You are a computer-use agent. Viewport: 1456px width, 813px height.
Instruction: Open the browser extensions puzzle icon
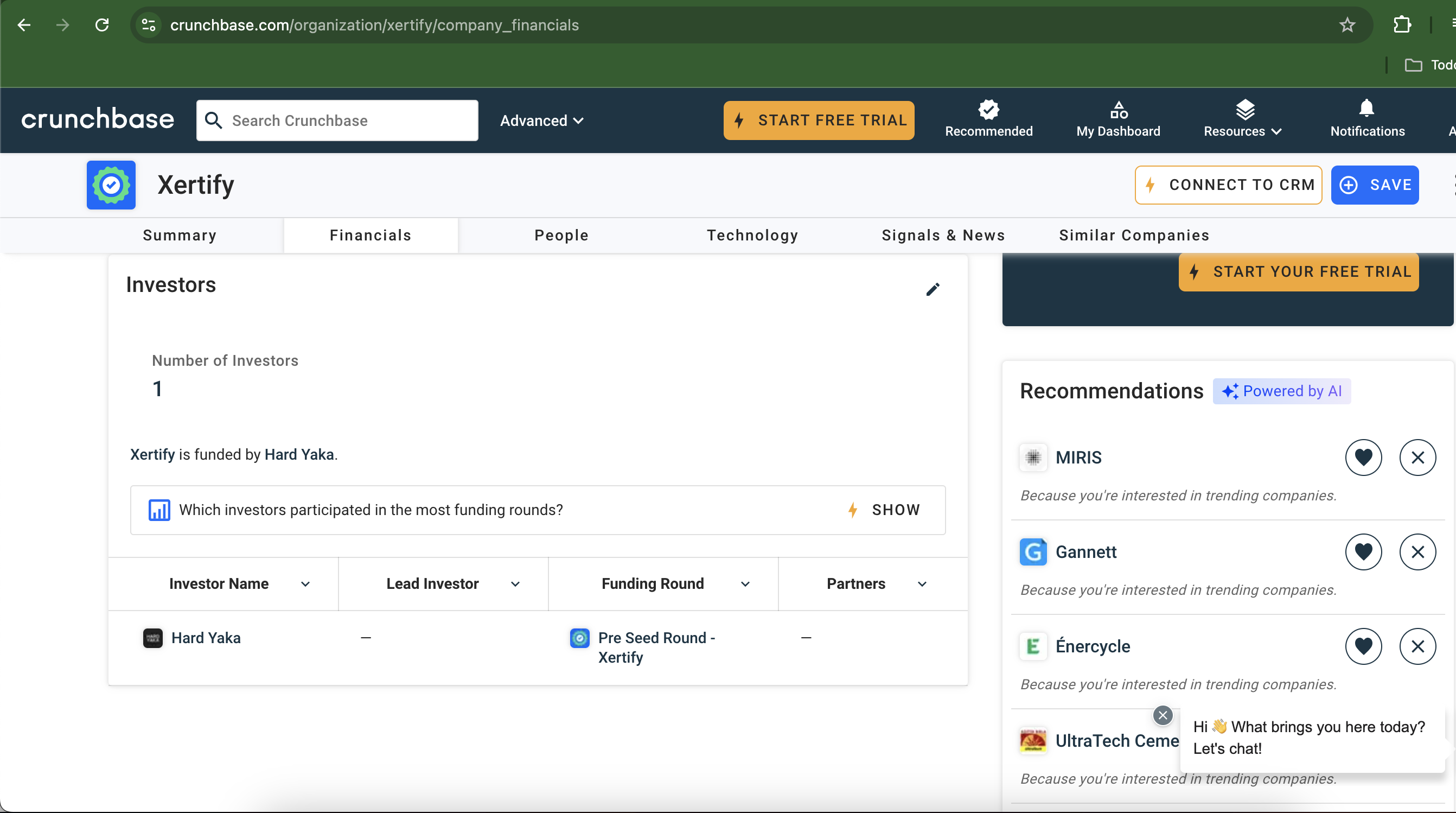(x=1403, y=25)
